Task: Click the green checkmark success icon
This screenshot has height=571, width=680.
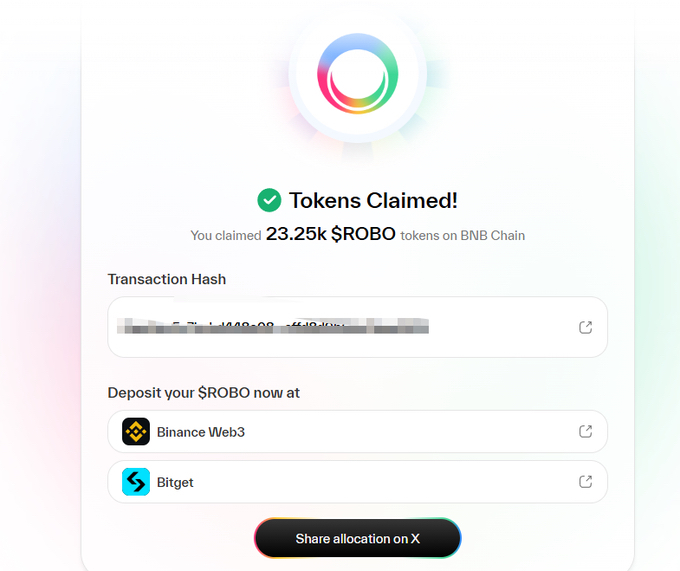Action: [269, 200]
